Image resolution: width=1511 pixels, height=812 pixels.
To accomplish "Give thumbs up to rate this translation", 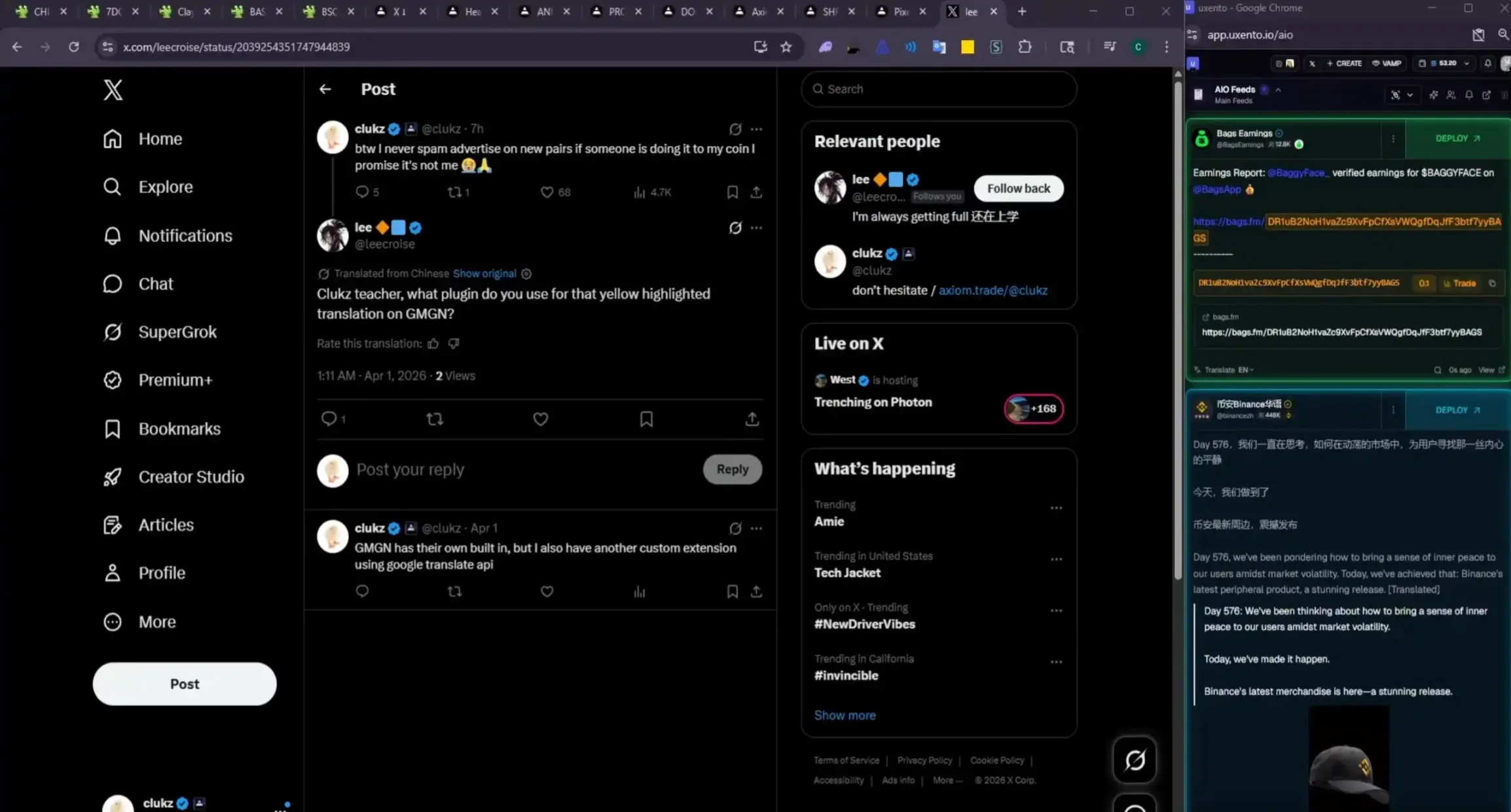I will (x=433, y=344).
